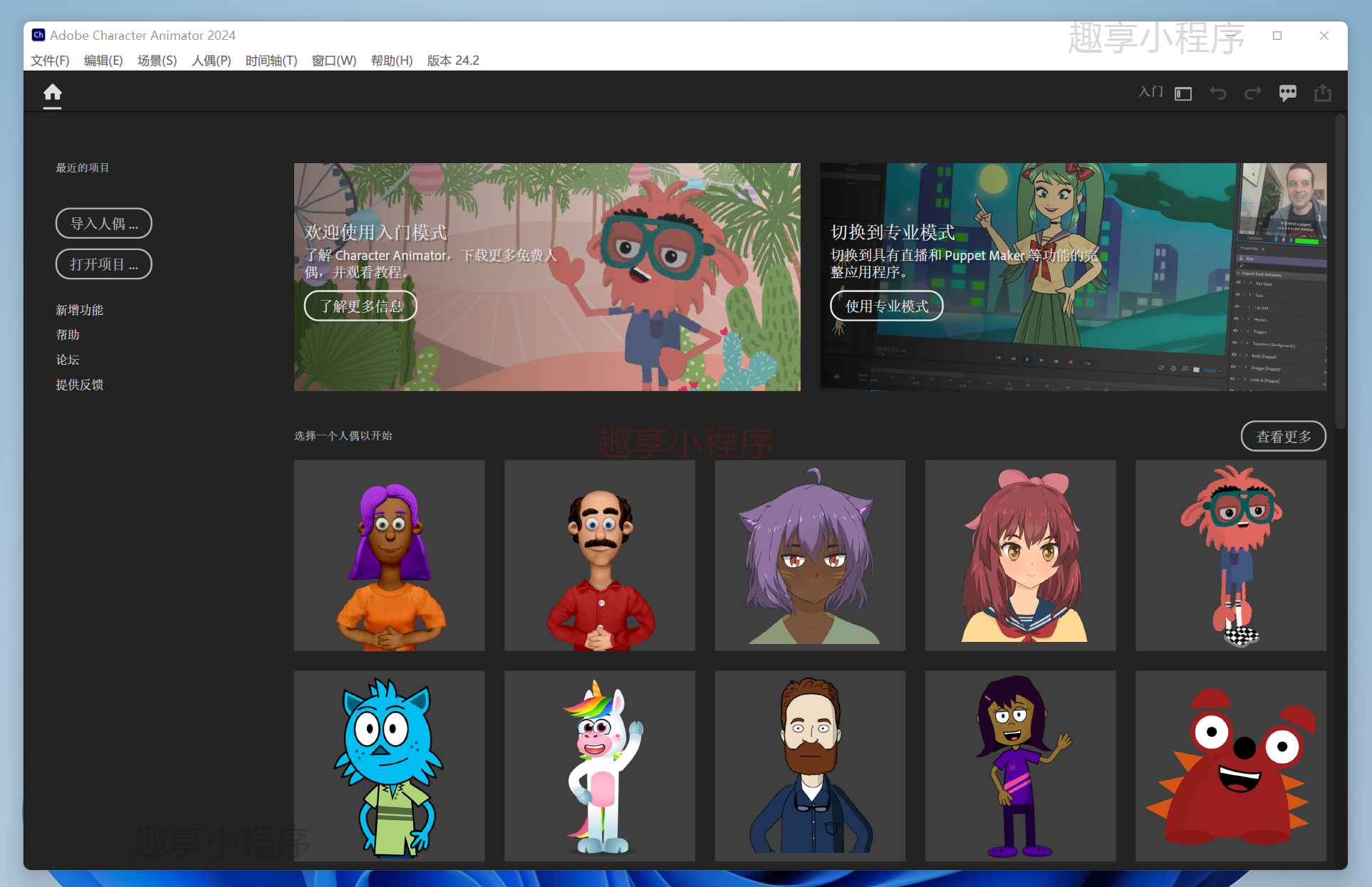This screenshot has height=887, width=1372.
Task: Open the 帮助(H) menu
Action: pyautogui.click(x=392, y=61)
